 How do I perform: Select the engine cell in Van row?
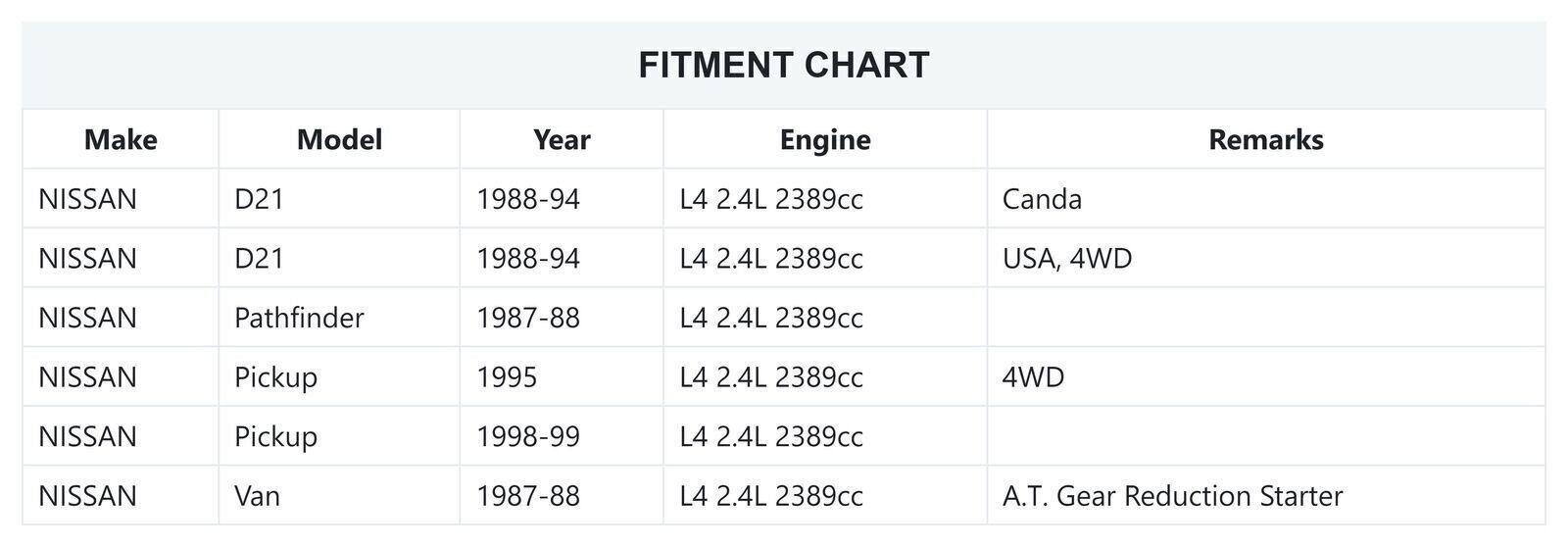tap(771, 496)
